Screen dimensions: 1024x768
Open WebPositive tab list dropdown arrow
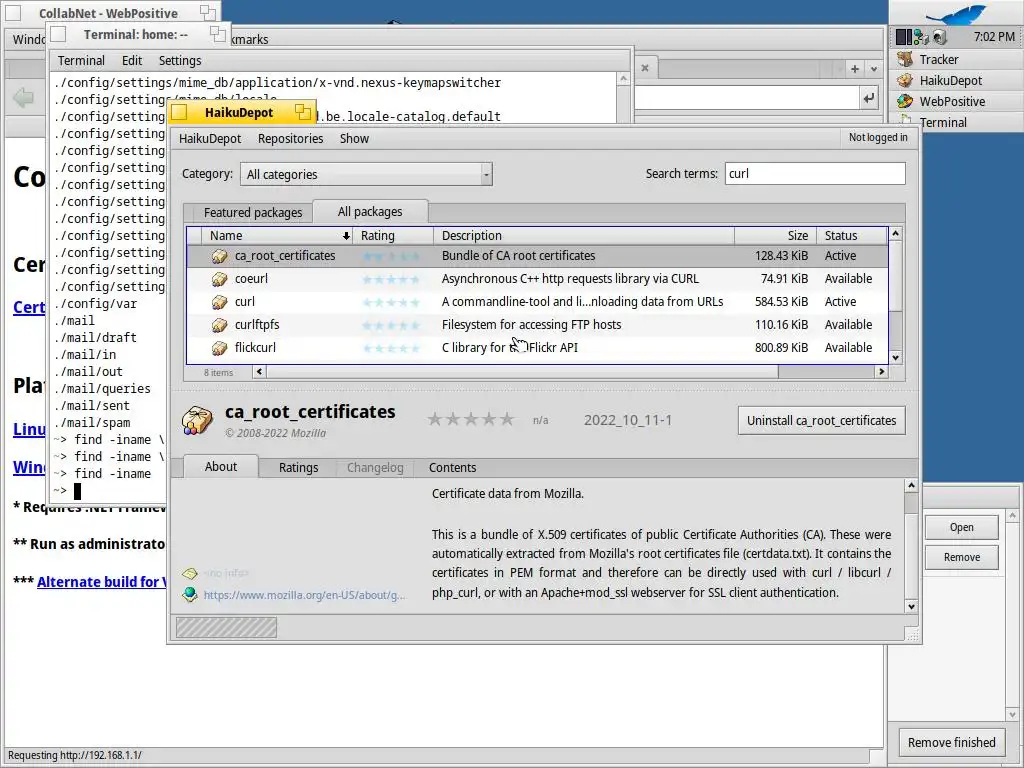click(874, 68)
